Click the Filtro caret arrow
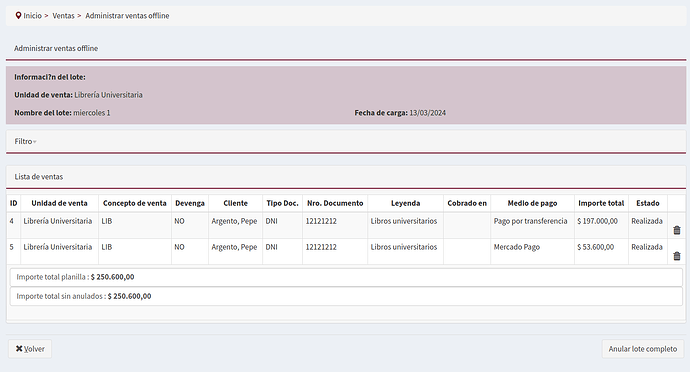This screenshot has height=372, width=690. click(x=35, y=142)
